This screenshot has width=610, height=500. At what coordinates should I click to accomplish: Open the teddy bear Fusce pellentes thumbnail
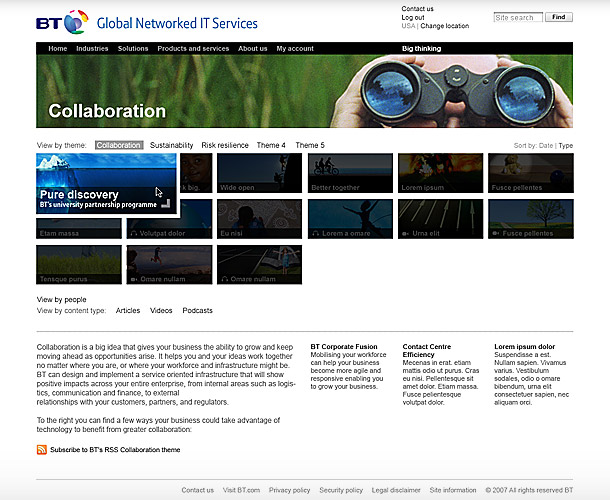(x=531, y=173)
